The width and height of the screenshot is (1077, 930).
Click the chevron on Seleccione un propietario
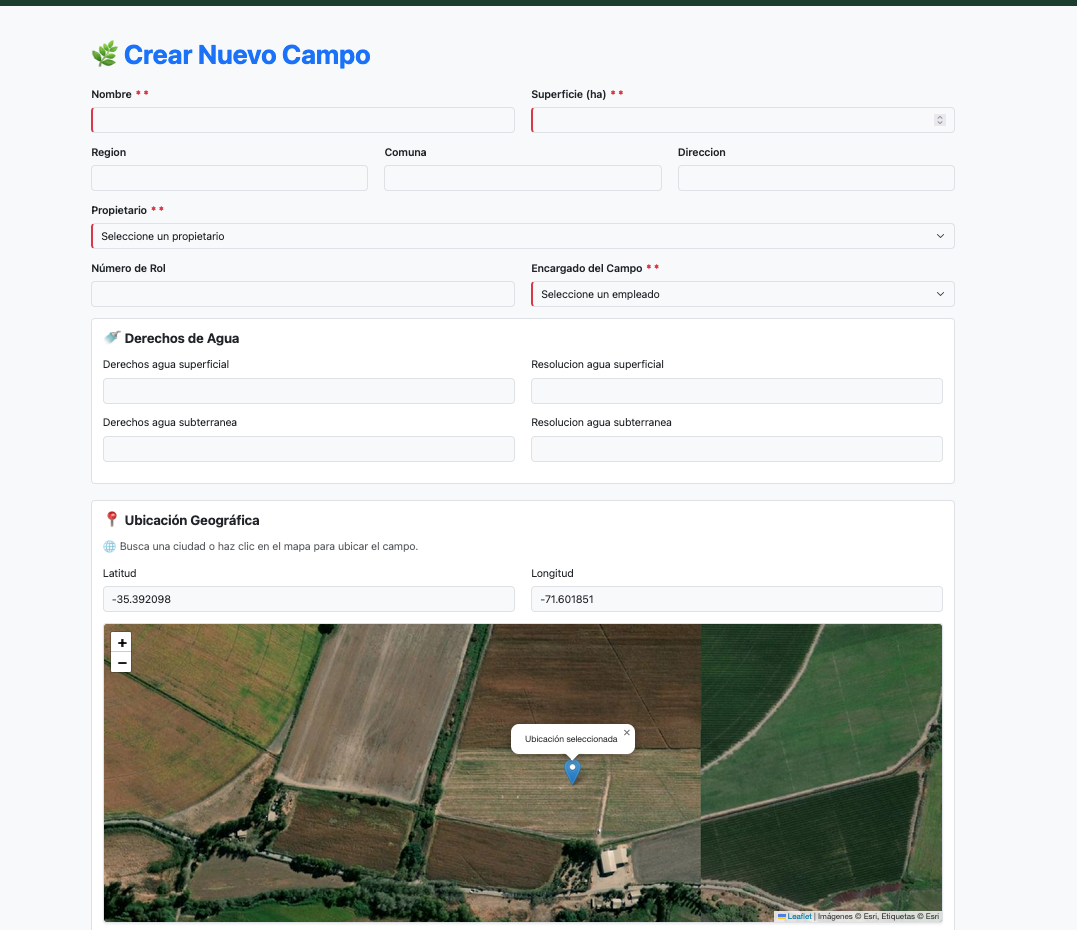click(x=939, y=235)
